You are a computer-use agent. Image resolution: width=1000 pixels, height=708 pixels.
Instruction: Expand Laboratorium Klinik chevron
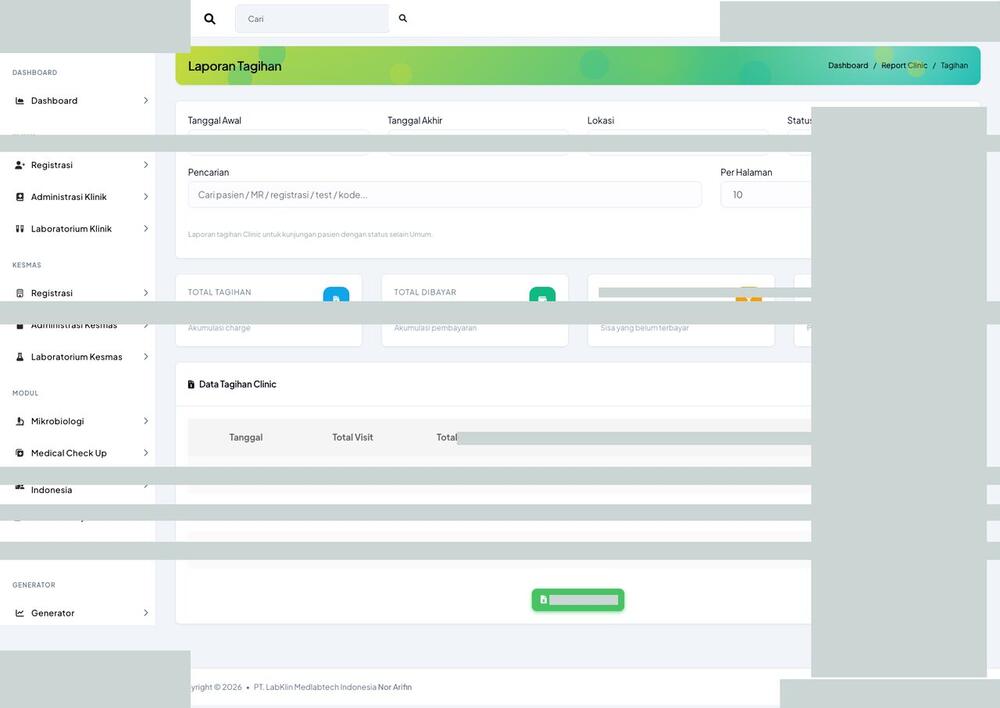click(145, 229)
